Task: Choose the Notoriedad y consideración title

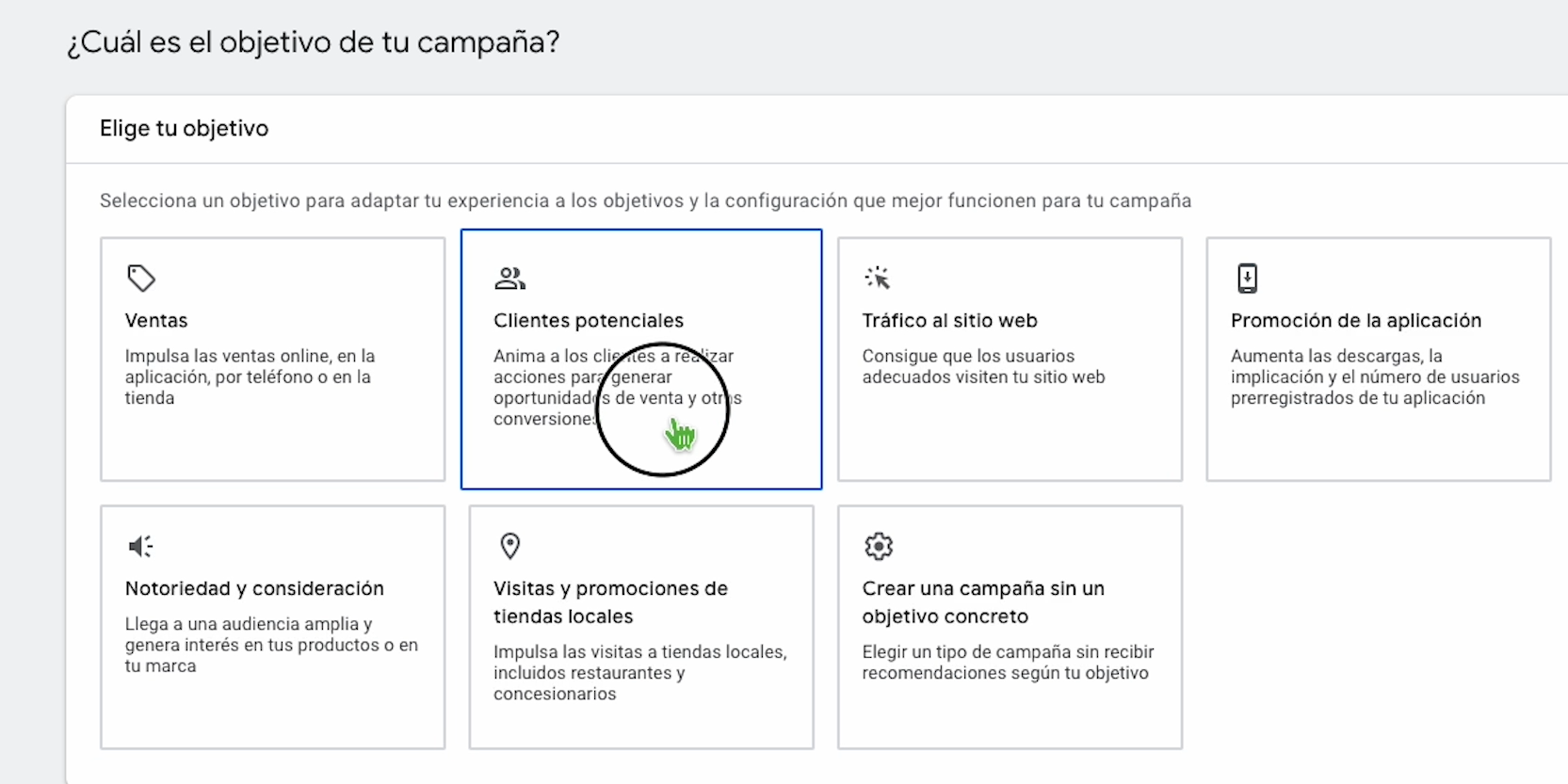Action: [x=254, y=589]
